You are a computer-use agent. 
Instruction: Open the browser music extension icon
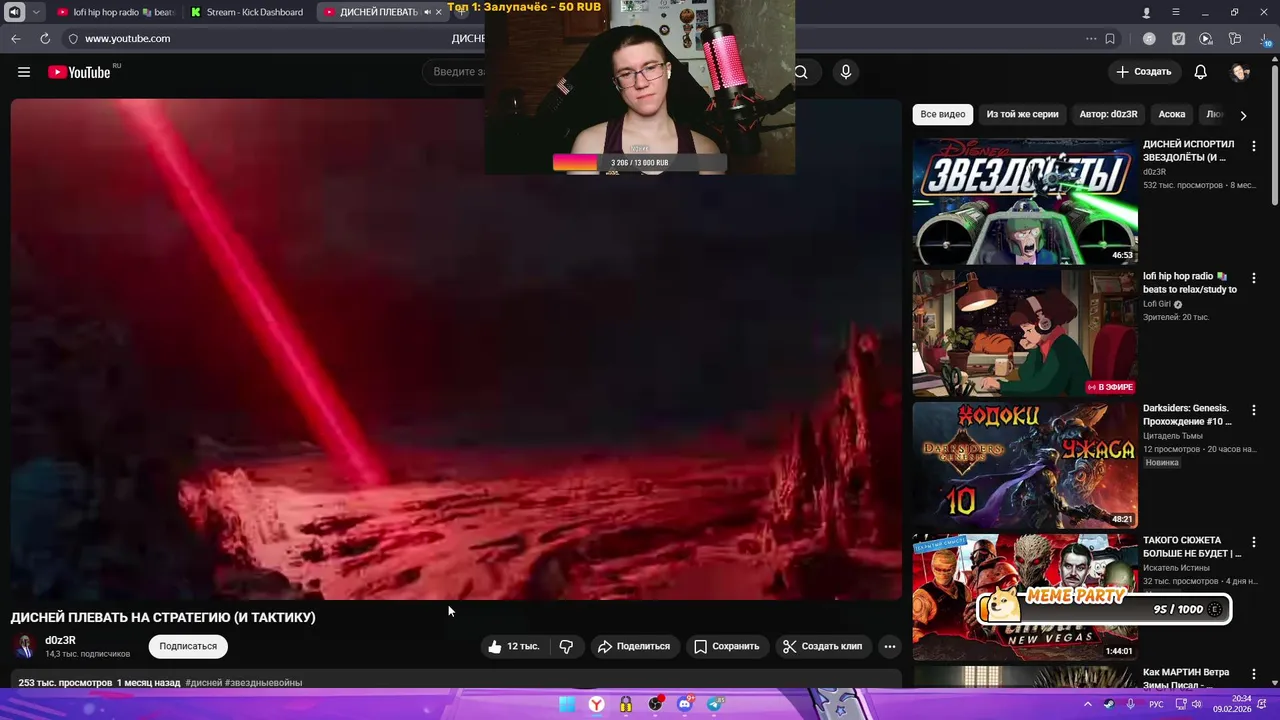[1149, 39]
